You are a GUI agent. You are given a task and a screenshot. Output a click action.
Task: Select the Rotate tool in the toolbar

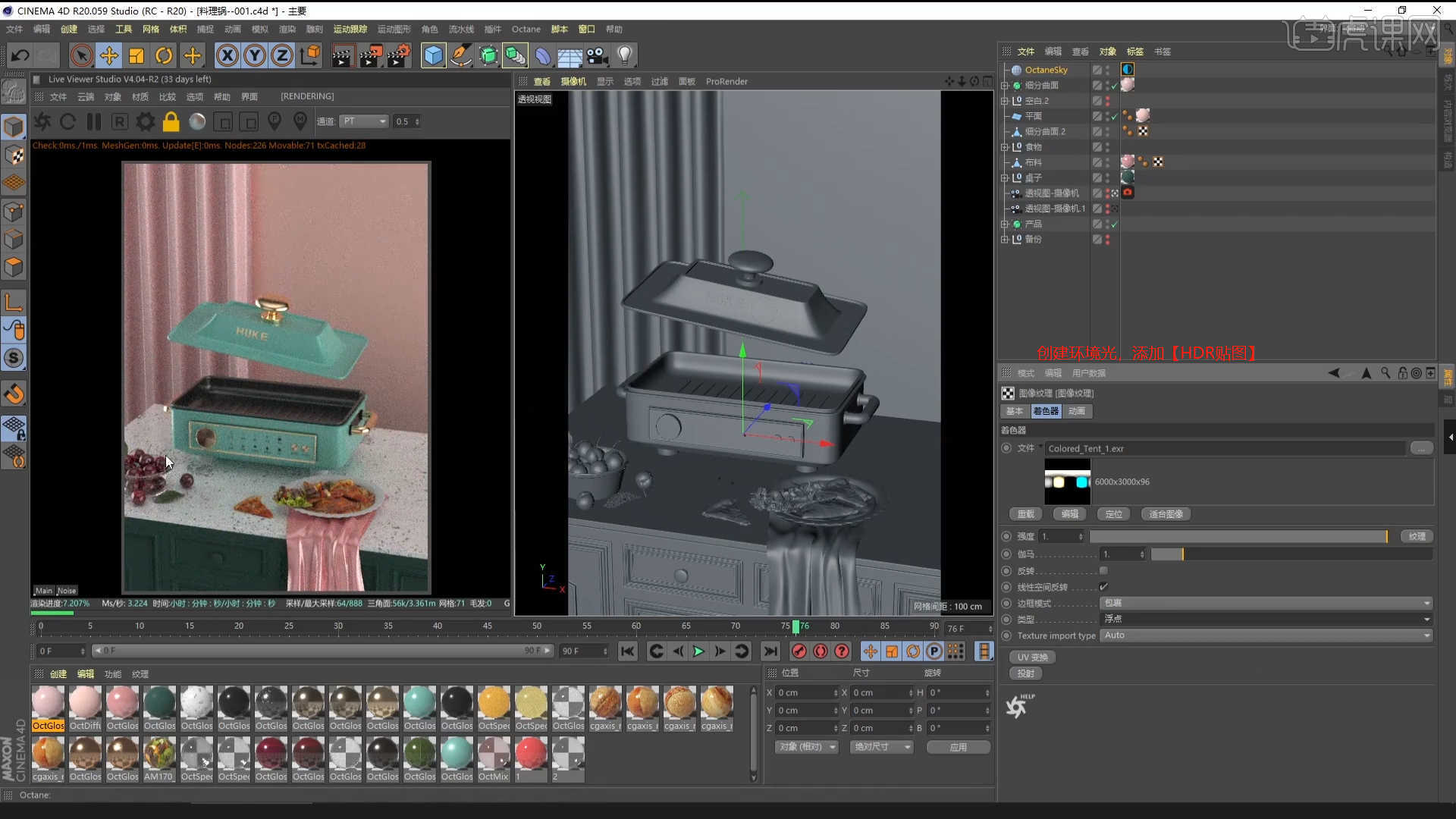pos(164,55)
